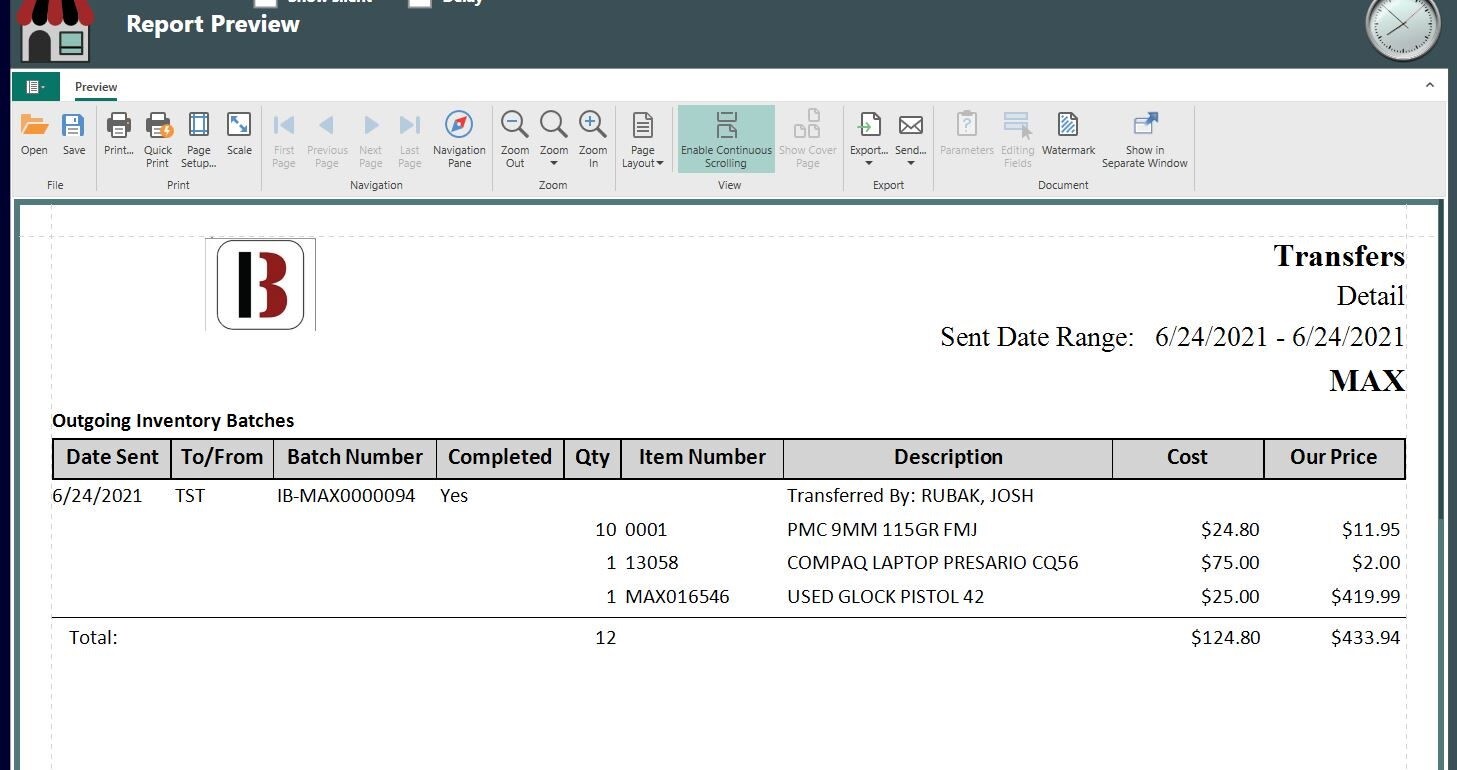
Task: Click Transferred By: RUBAK, JOSH
Action: tap(910, 496)
